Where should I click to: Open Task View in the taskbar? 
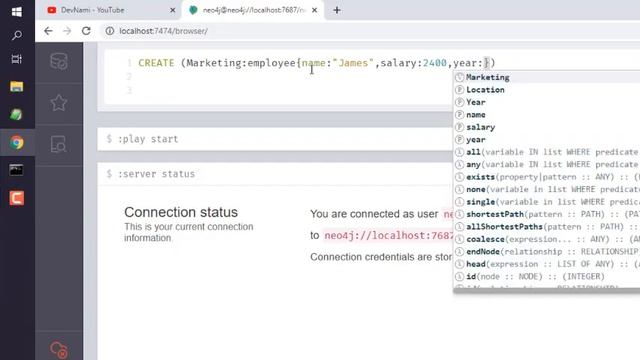(x=17, y=59)
